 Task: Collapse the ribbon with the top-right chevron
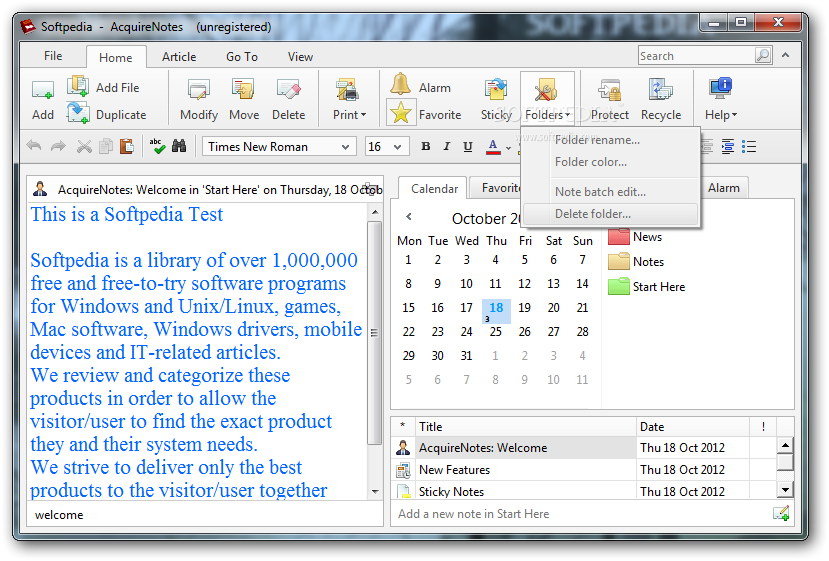click(x=786, y=55)
